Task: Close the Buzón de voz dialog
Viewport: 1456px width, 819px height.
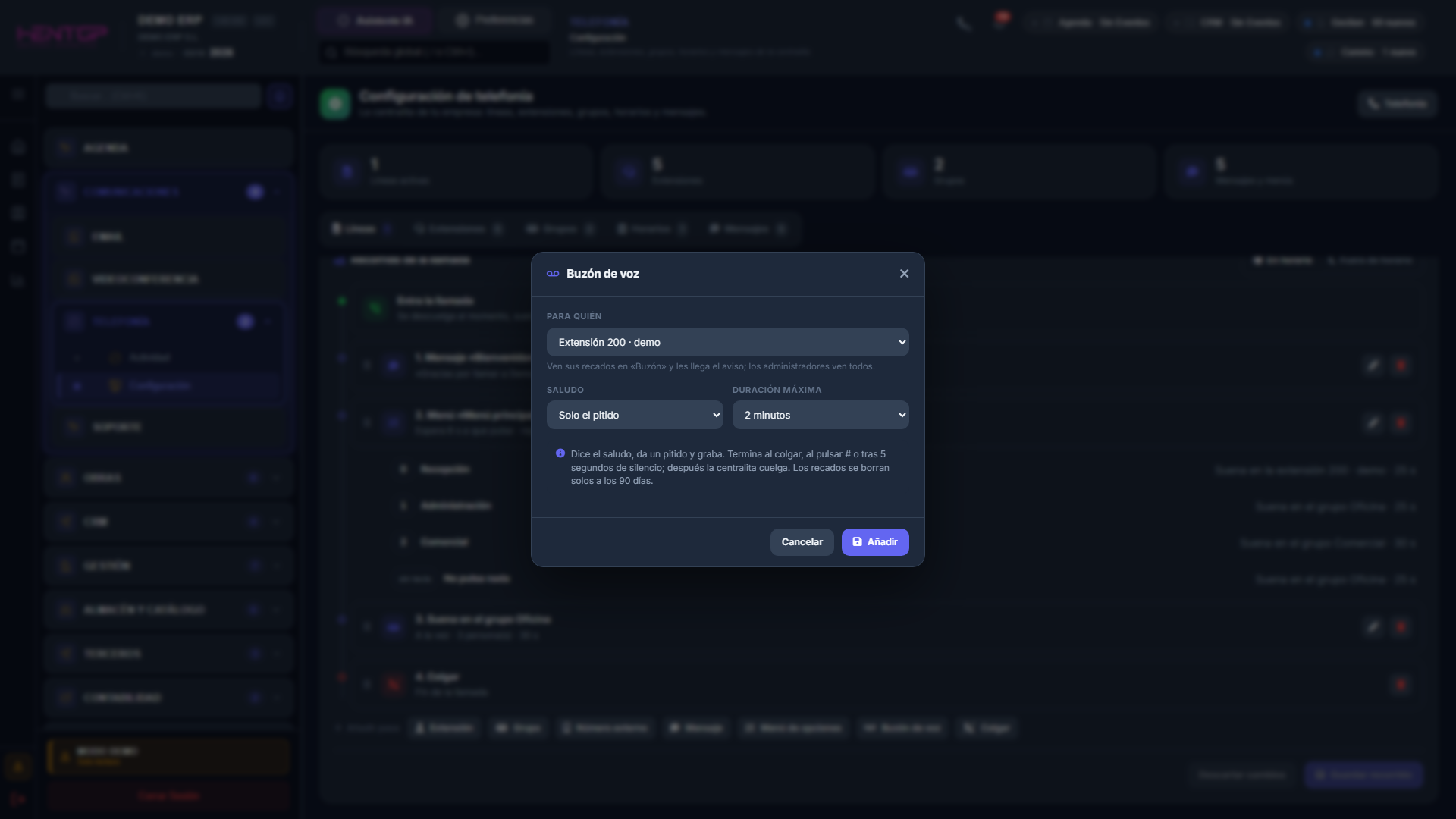Action: pyautogui.click(x=904, y=274)
